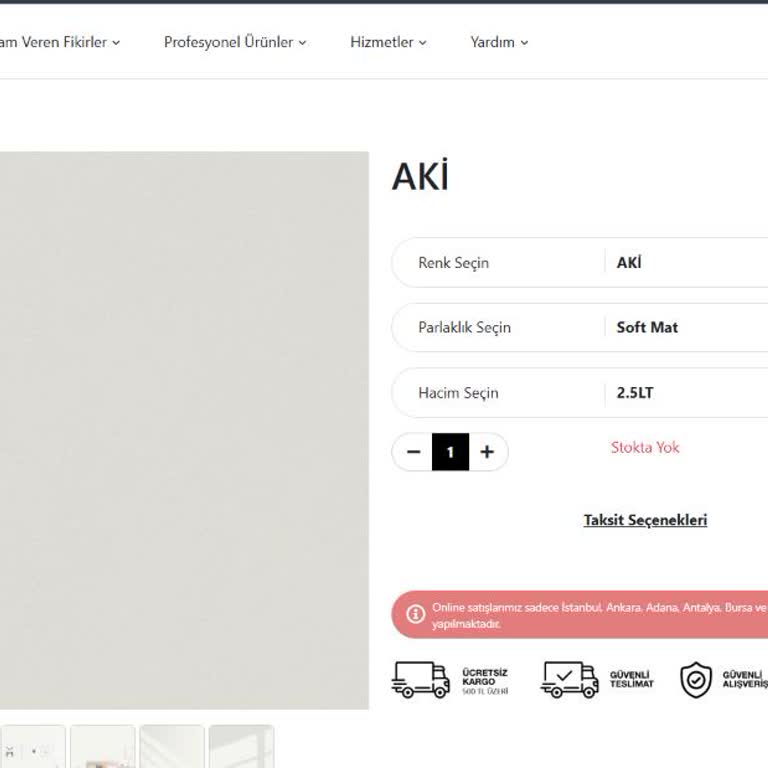The image size is (768, 768).
Task: Click the Stokta Yok status text
Action: pos(645,447)
